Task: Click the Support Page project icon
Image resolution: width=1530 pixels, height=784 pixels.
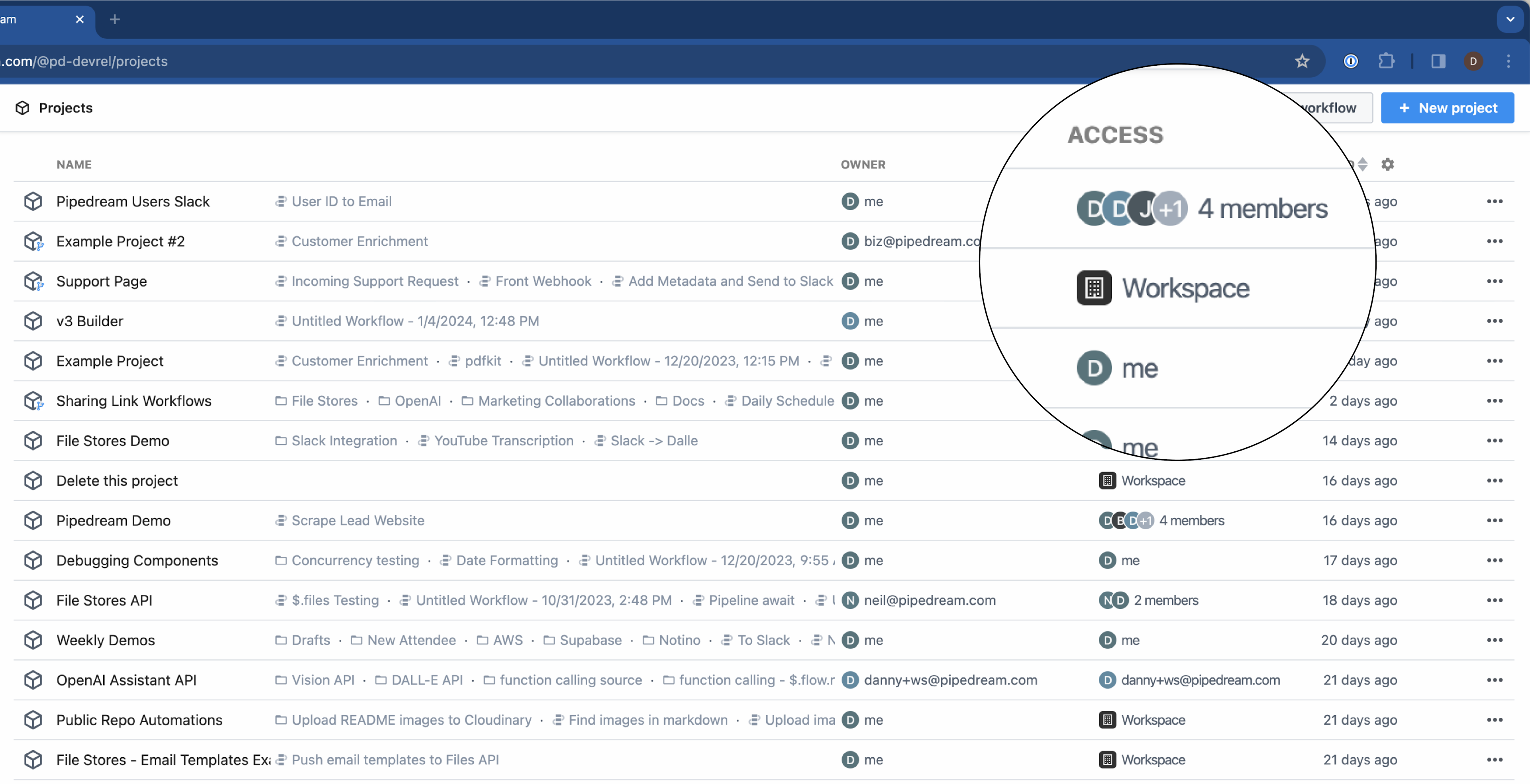Action: click(33, 281)
